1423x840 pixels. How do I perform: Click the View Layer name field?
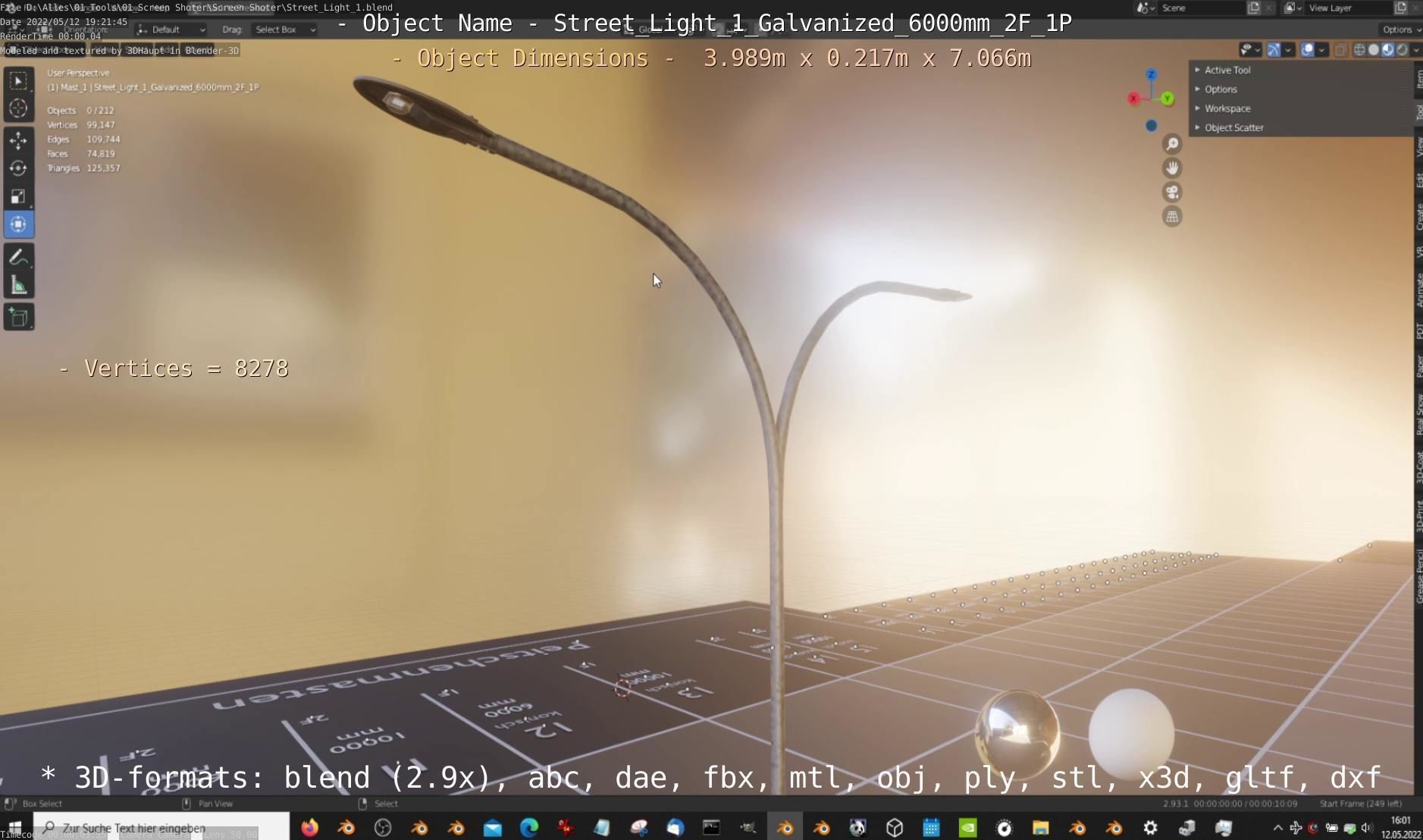click(1348, 8)
